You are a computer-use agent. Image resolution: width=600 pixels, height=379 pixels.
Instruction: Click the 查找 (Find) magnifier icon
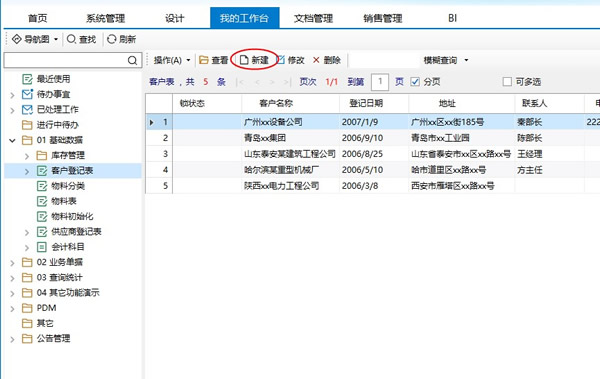tap(71, 39)
